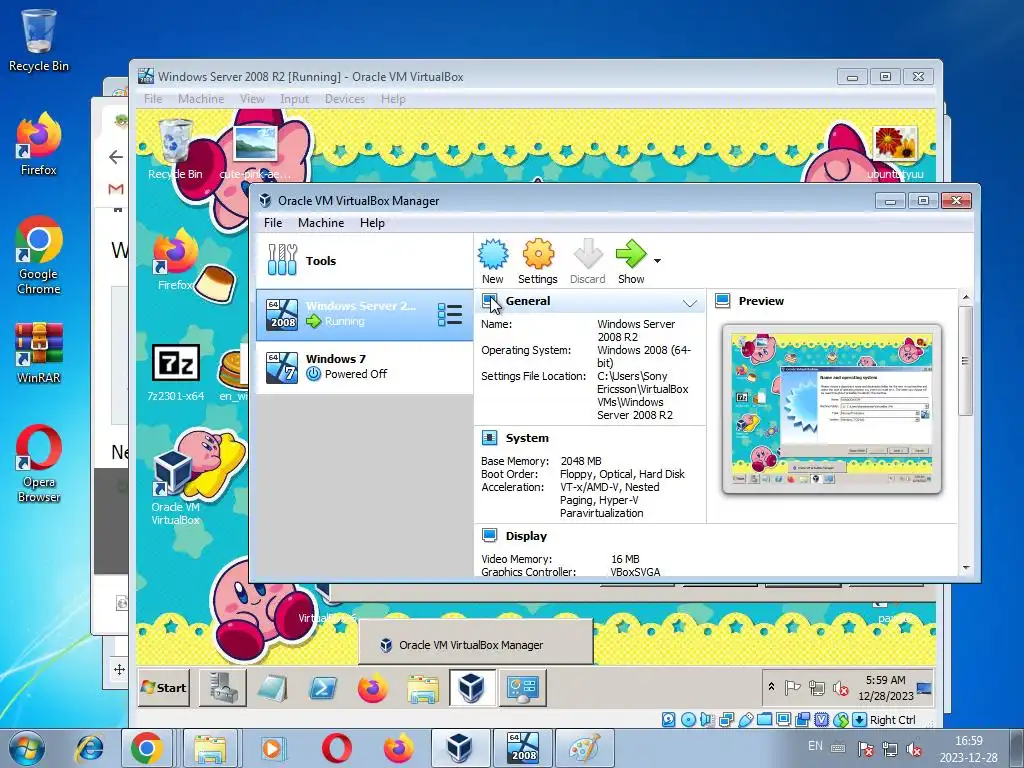The width and height of the screenshot is (1024, 768).
Task: Click scroll down arrow in Manager details pane
Action: [966, 568]
